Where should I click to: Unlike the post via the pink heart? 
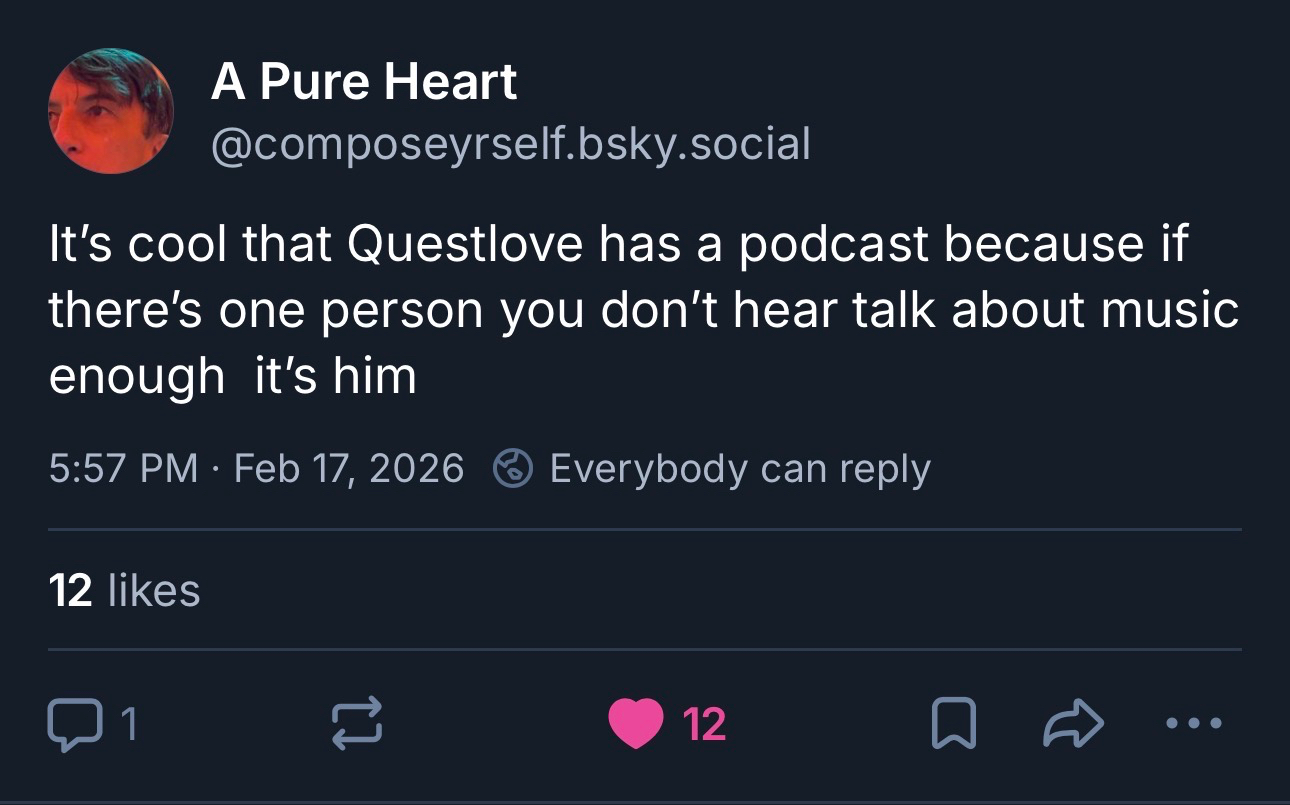click(x=636, y=723)
